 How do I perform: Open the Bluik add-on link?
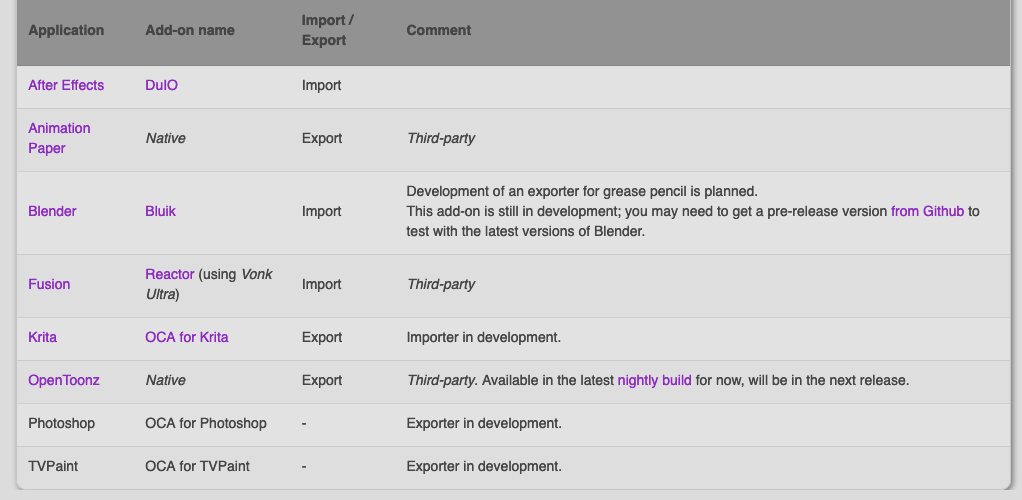point(160,211)
